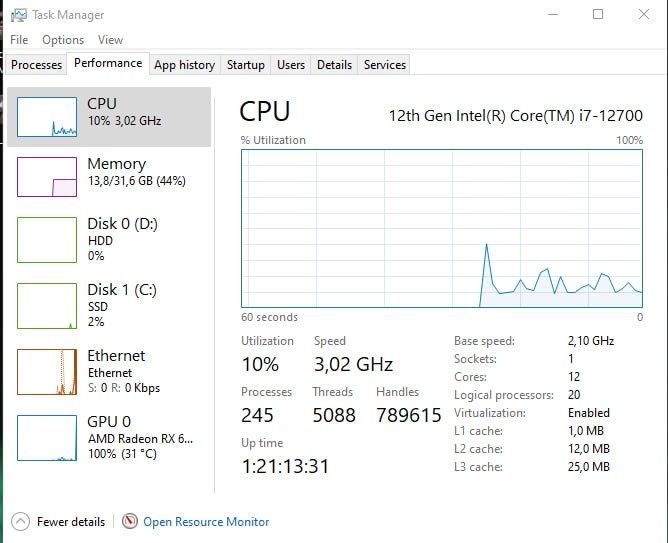
Task: Go to the Startup tab
Action: 245,65
